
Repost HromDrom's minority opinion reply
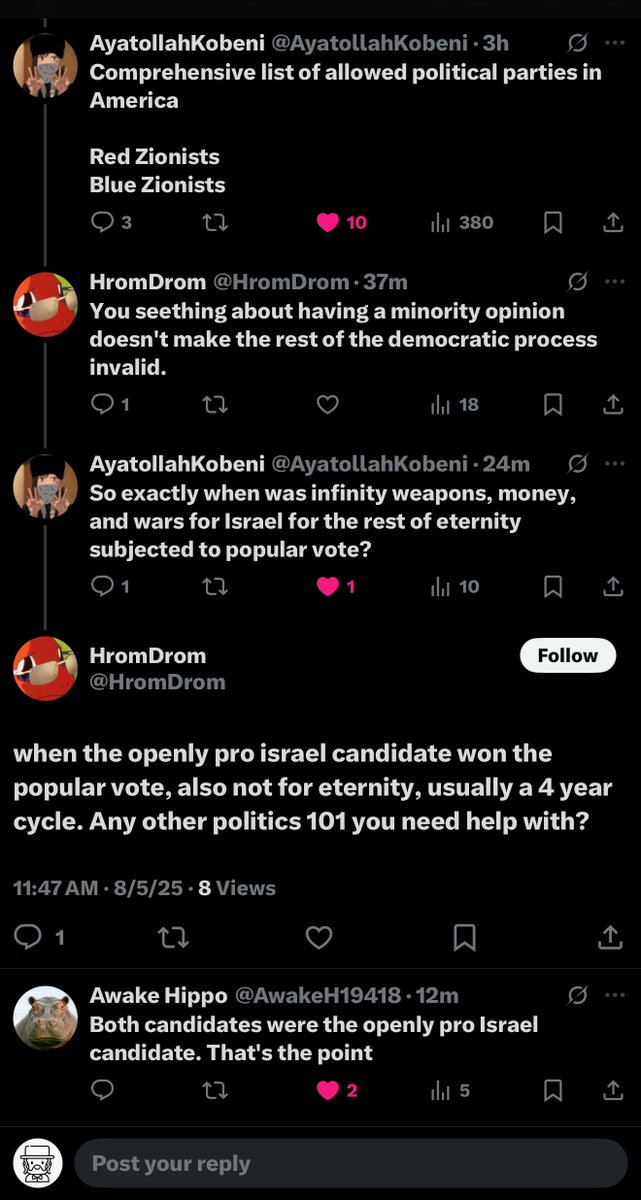214,405
